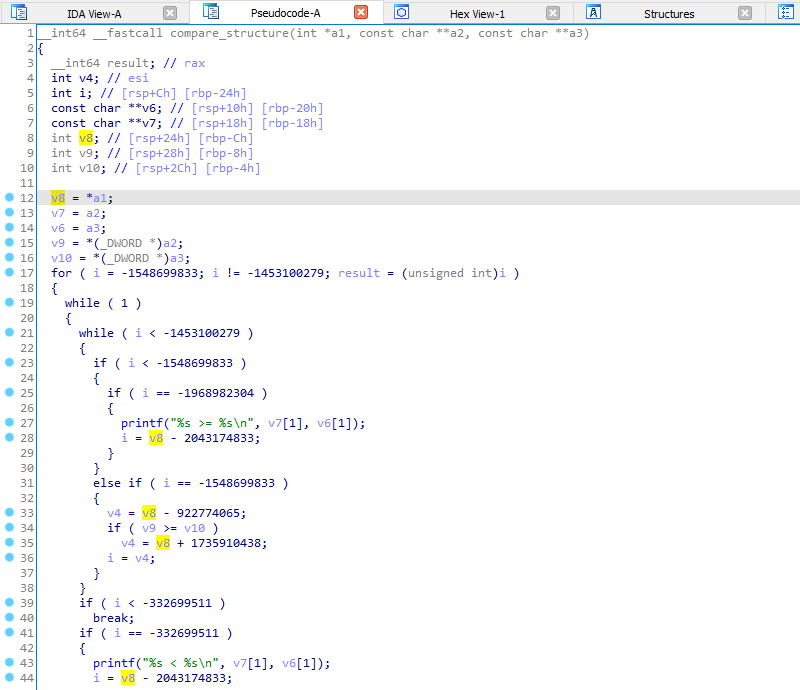
Task: Click 'else if' condition on line 31
Action: (x=190, y=483)
